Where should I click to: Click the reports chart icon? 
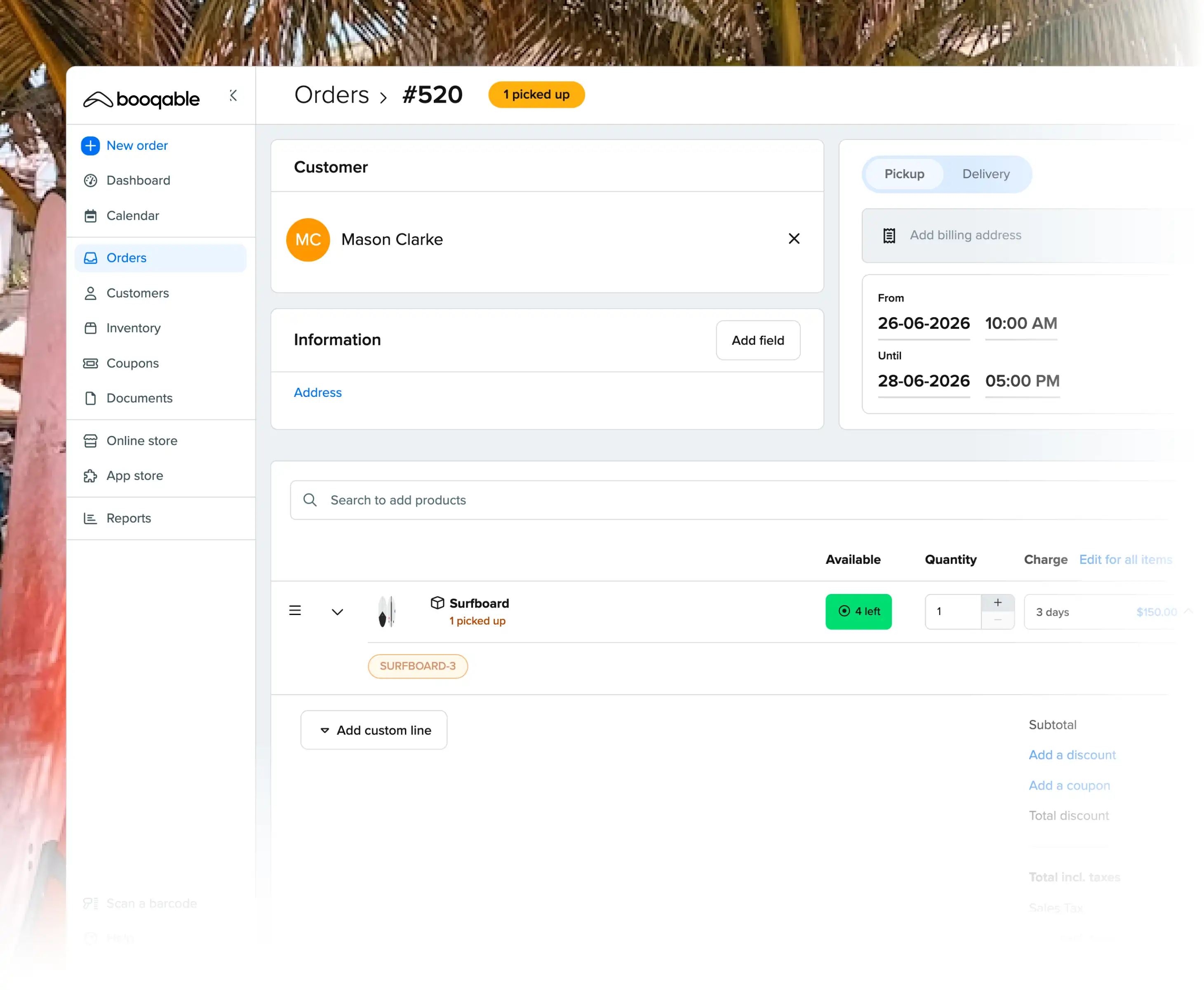tap(90, 519)
